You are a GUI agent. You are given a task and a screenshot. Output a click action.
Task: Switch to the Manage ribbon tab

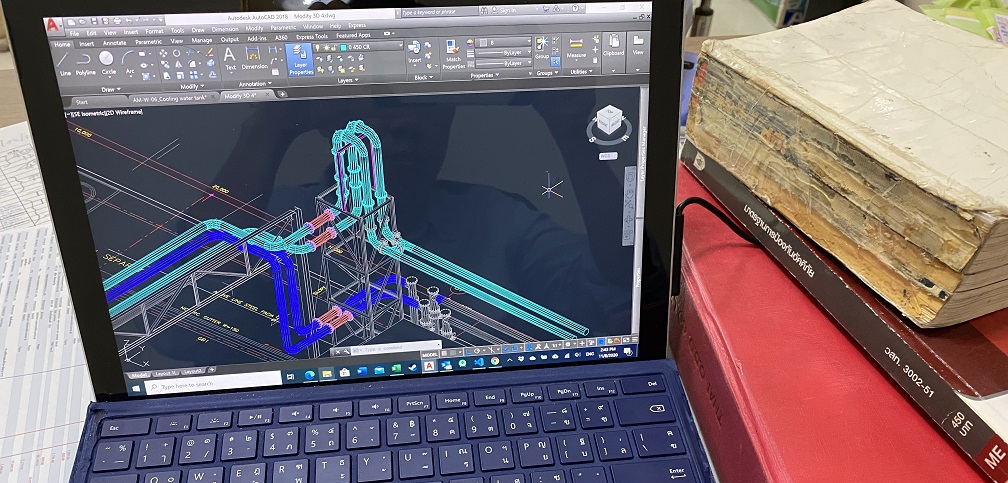tap(202, 40)
